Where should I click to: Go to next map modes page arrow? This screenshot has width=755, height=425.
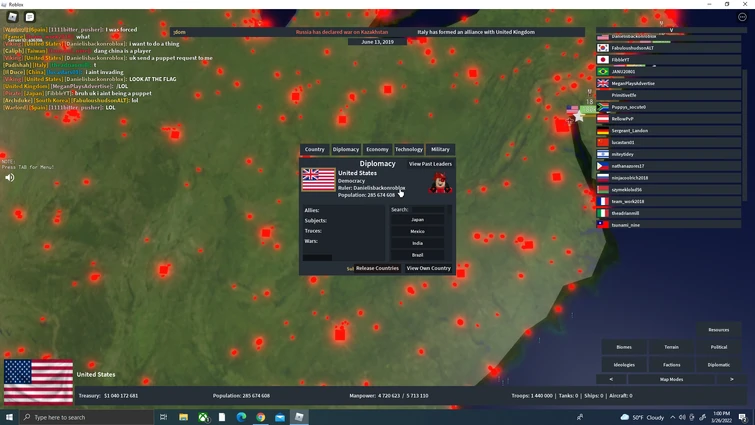[731, 379]
